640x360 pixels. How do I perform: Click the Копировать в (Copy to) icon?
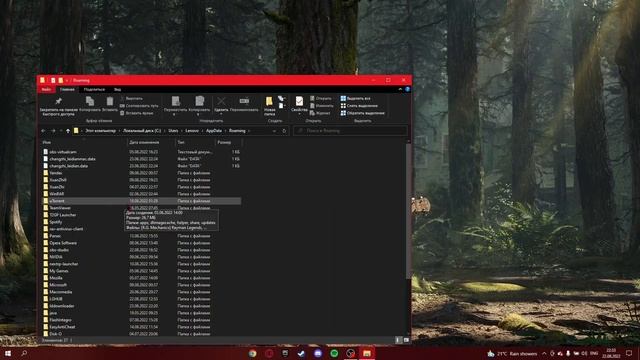coord(199,101)
